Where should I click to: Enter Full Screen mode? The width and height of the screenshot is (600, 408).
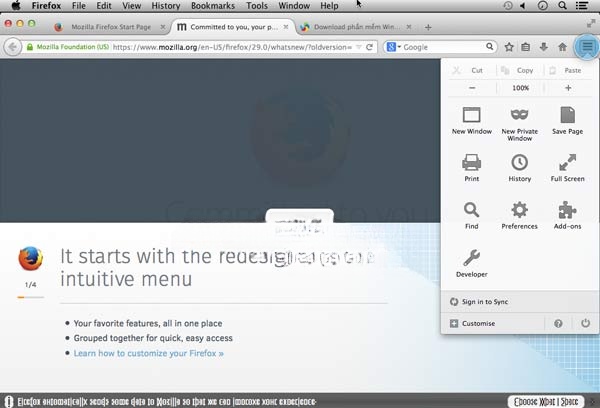click(x=567, y=168)
